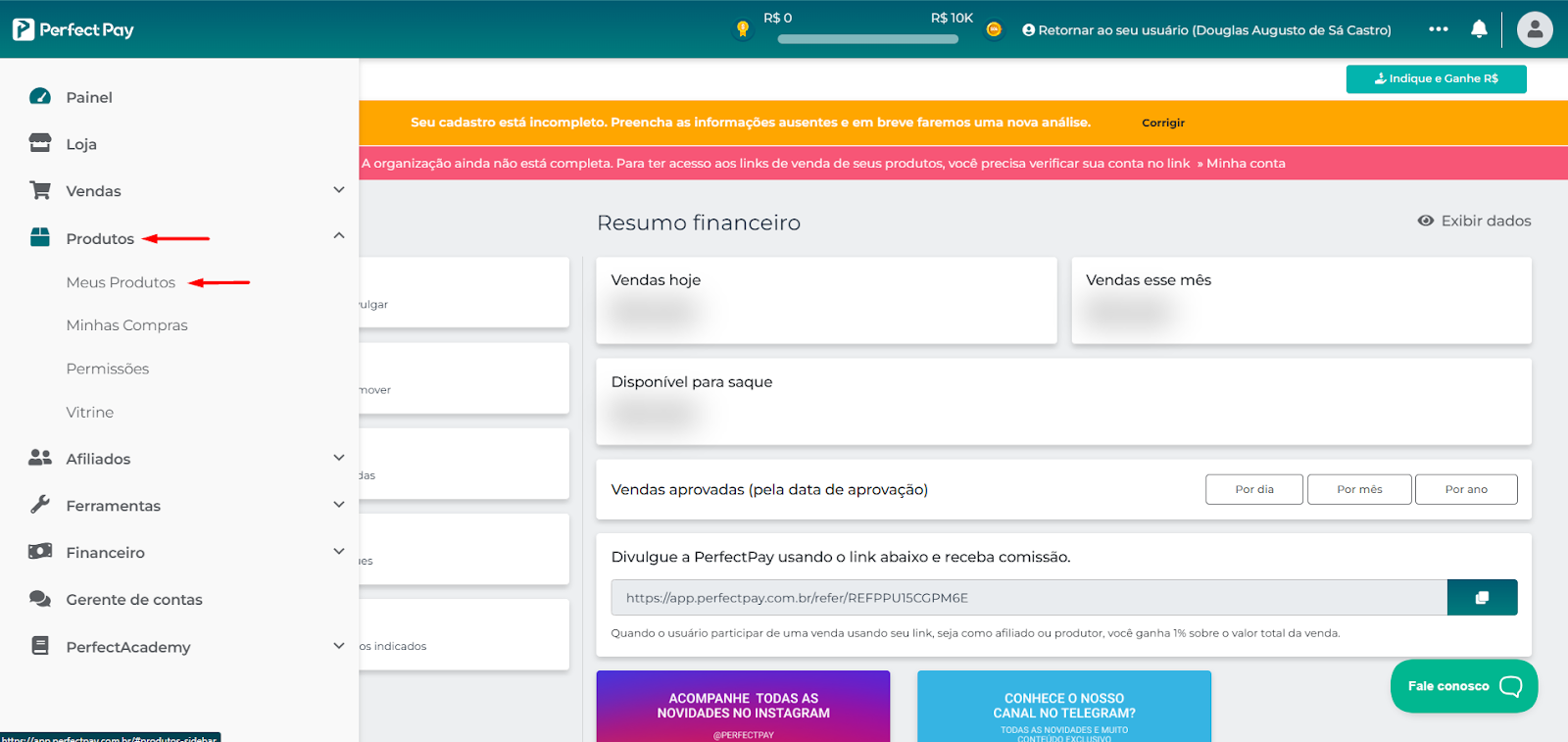Click the Vendas shopping cart icon
1568x742 pixels.
tap(40, 190)
